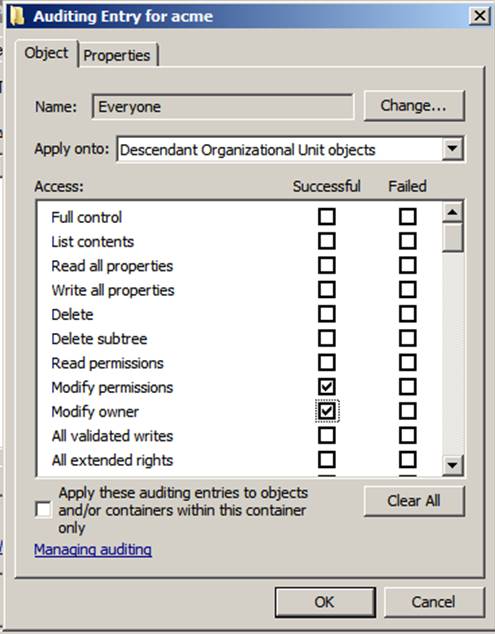Close the Auditing Entry dialog

[x=480, y=16]
